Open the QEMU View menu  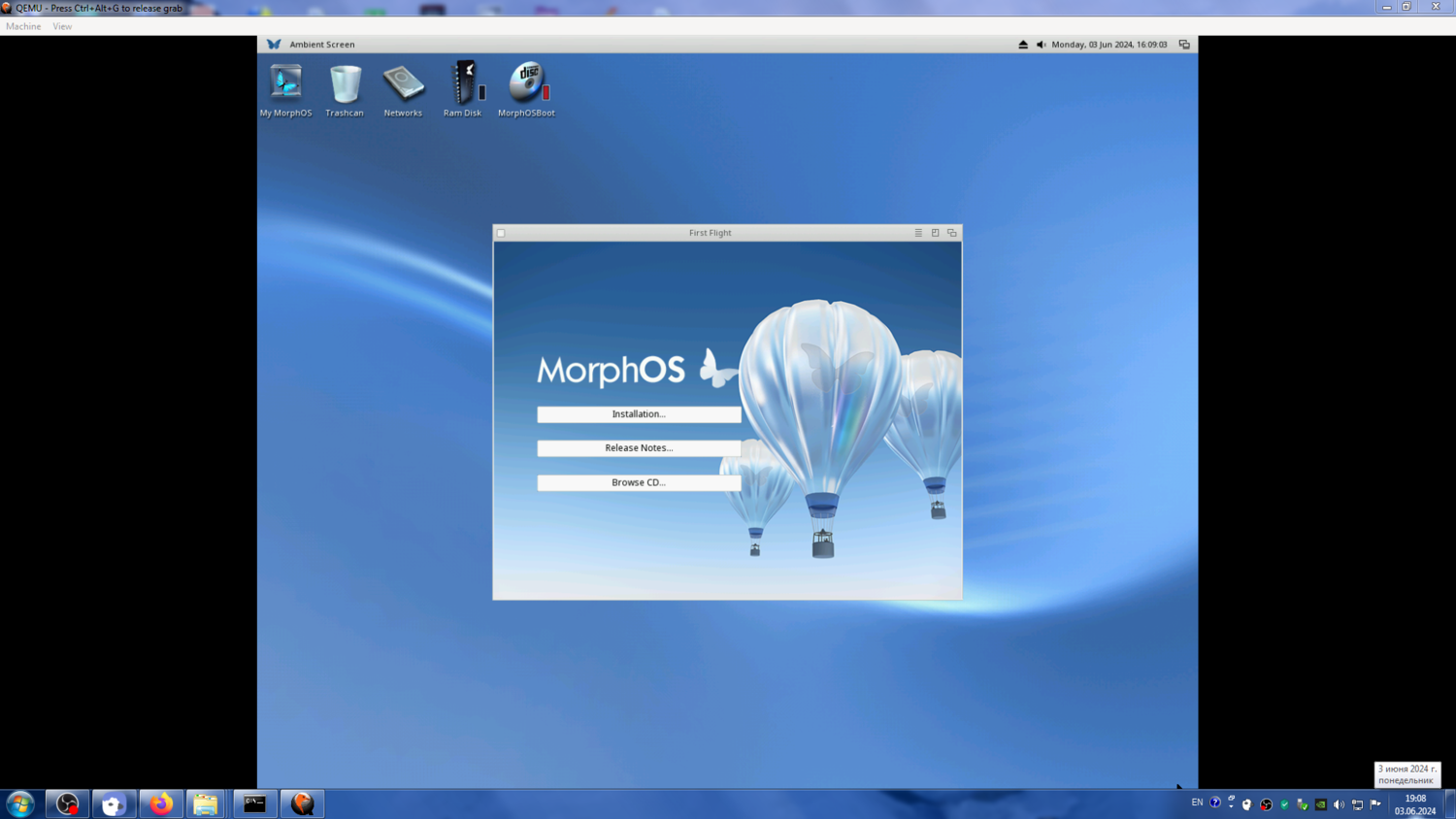click(x=62, y=26)
